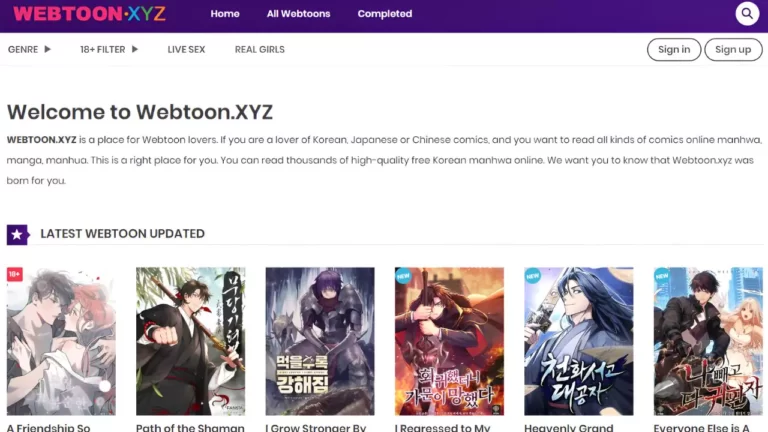The image size is (768, 432).
Task: Open A Friendship So cover thumbnail
Action: coord(61,341)
